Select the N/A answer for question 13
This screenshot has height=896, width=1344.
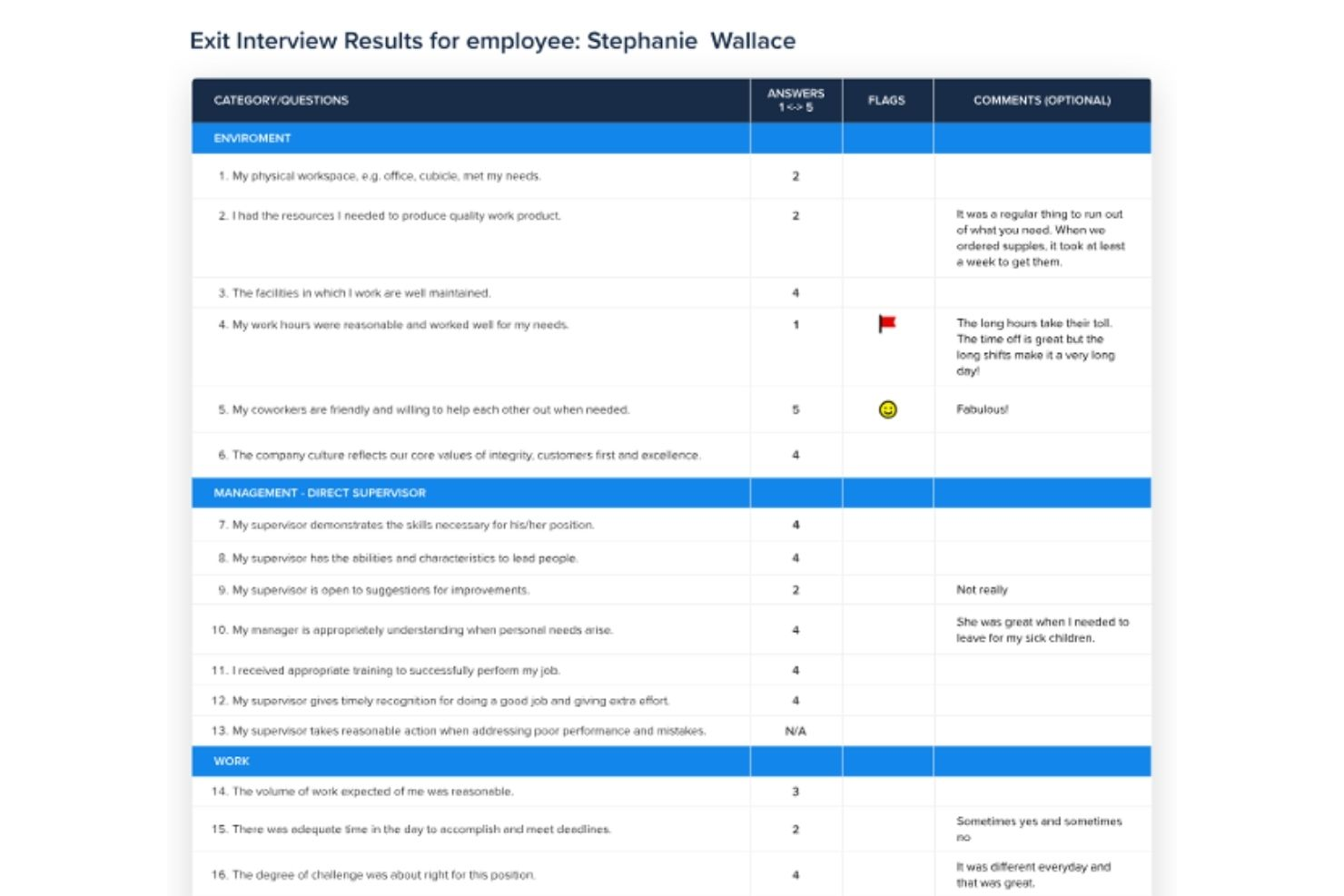(795, 729)
